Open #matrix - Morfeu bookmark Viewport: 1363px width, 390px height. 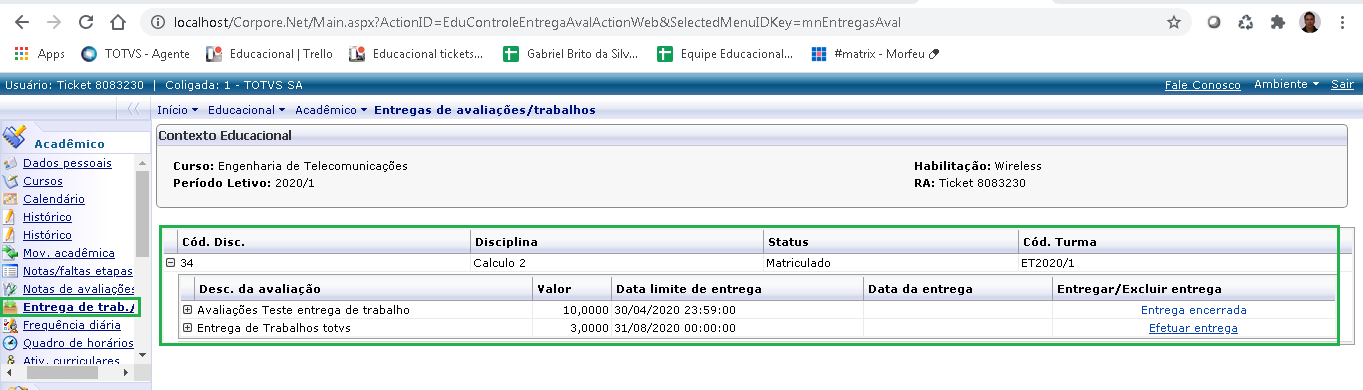(876, 54)
